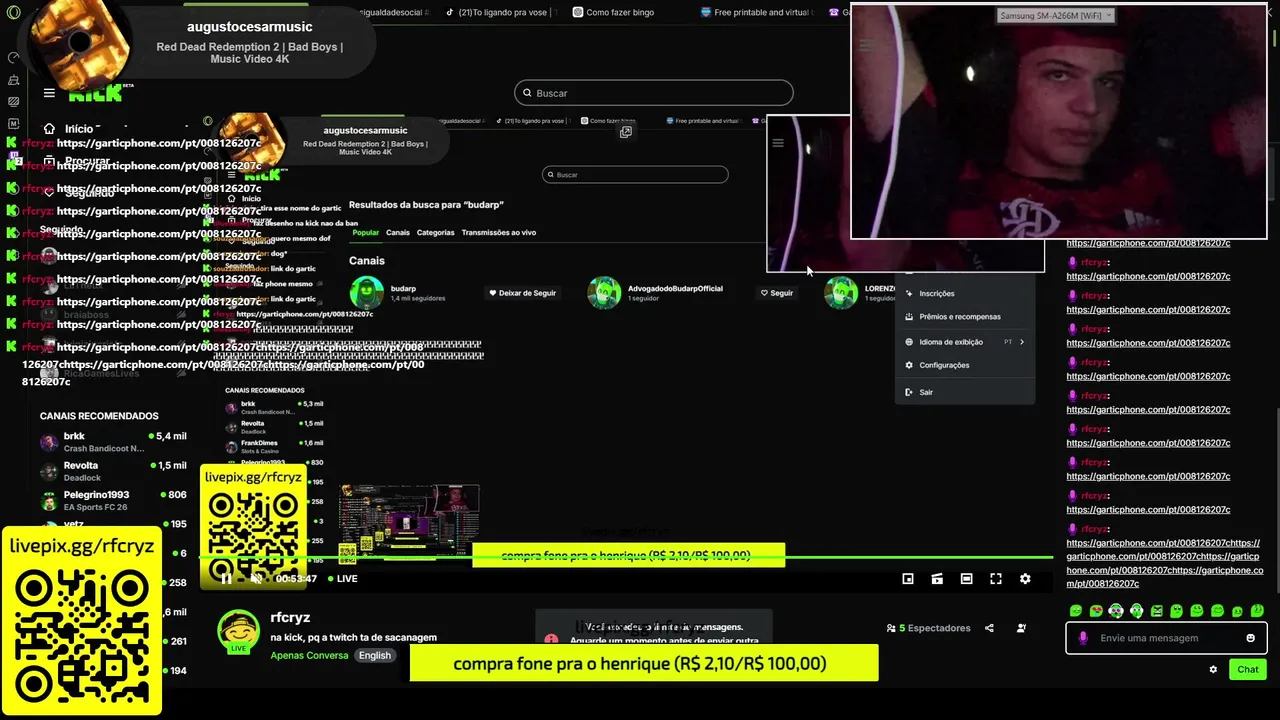Toggle fullscreen on the stream player
1280x720 pixels.
click(x=996, y=578)
